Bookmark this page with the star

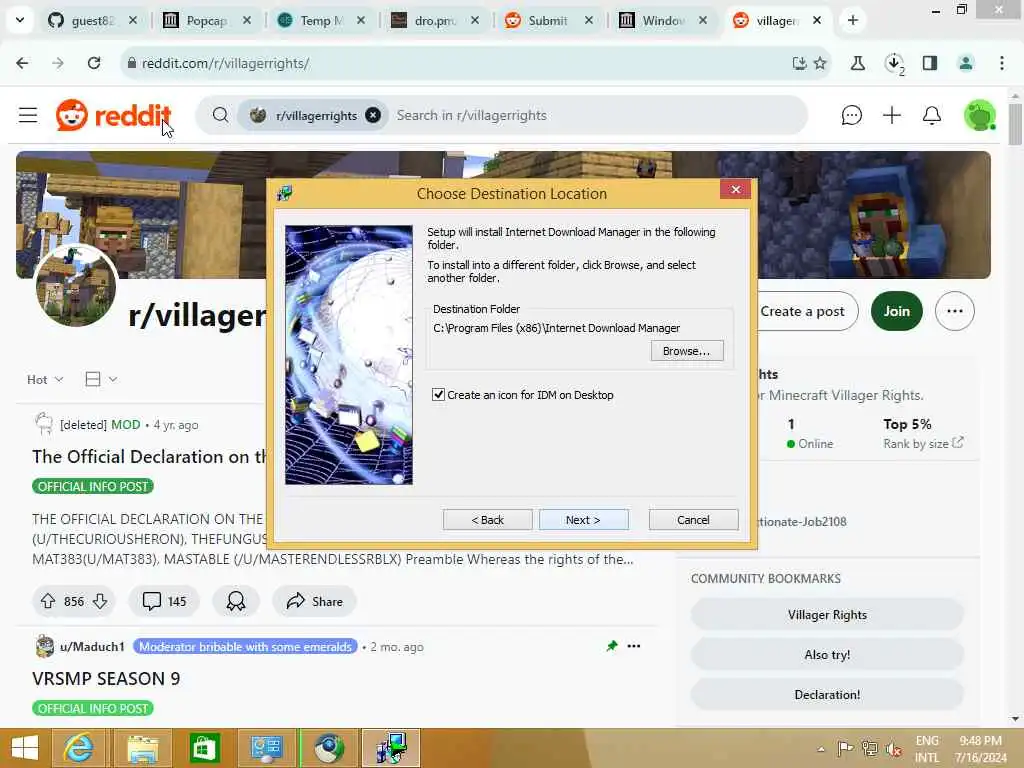tap(820, 63)
